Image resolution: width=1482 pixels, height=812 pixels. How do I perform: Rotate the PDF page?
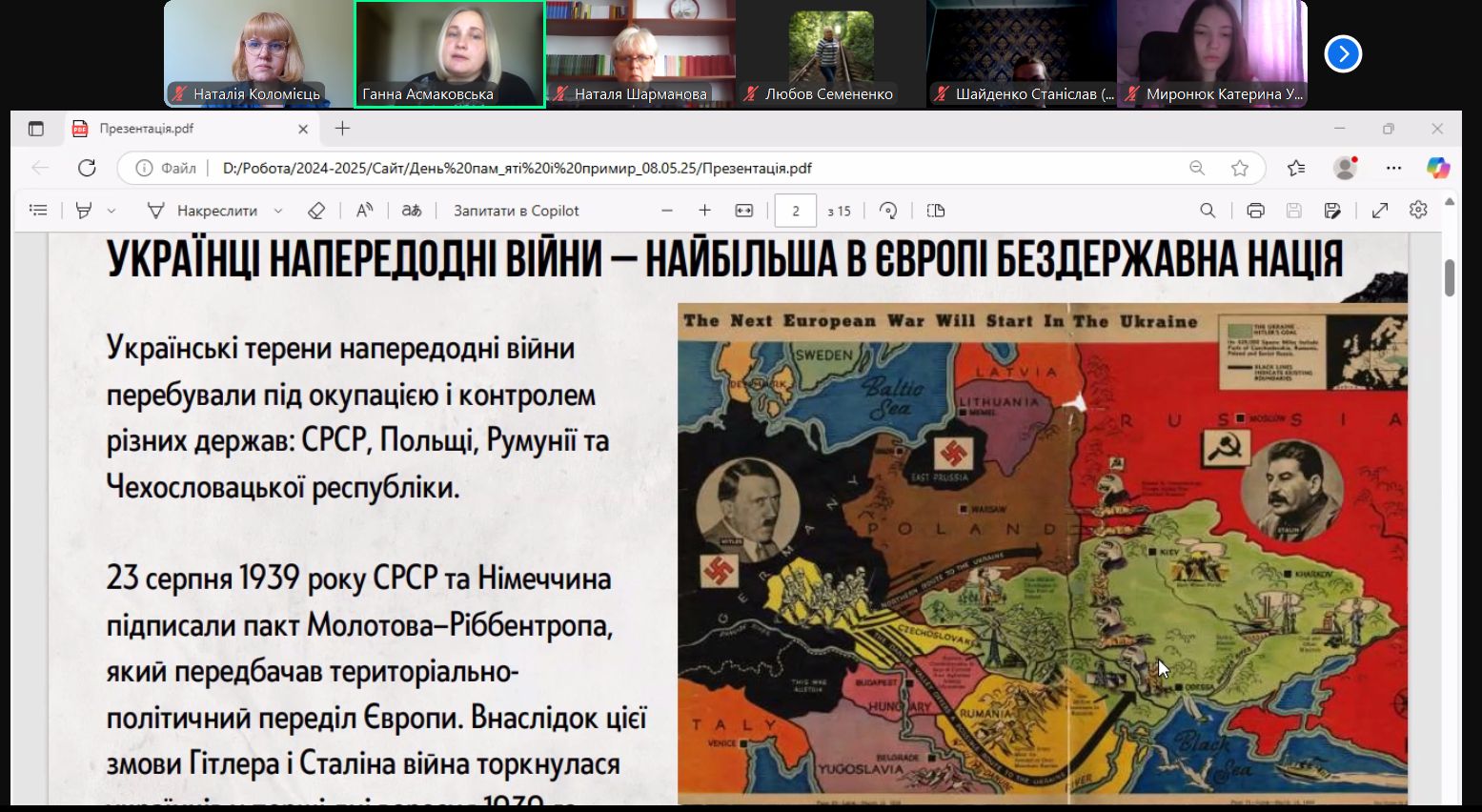(888, 211)
